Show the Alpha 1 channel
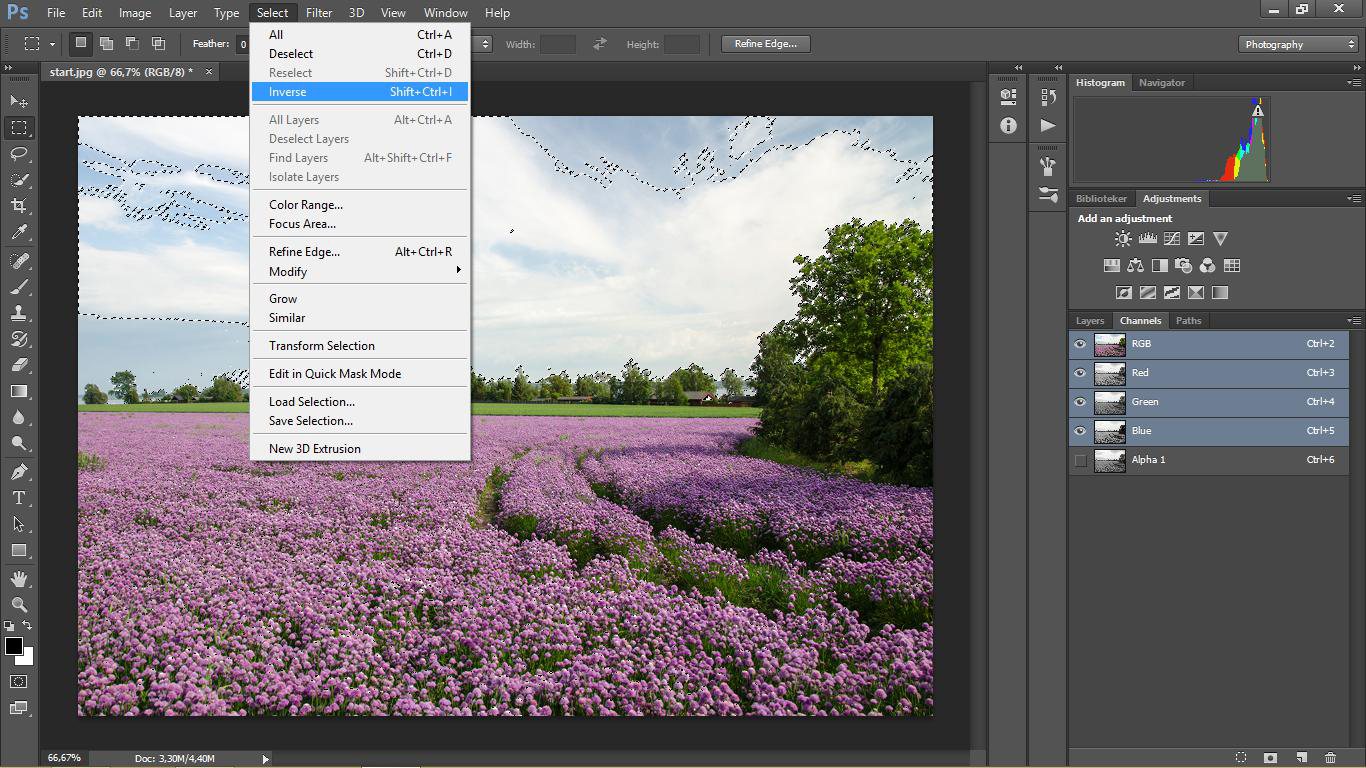The width and height of the screenshot is (1366, 768). click(x=1080, y=460)
